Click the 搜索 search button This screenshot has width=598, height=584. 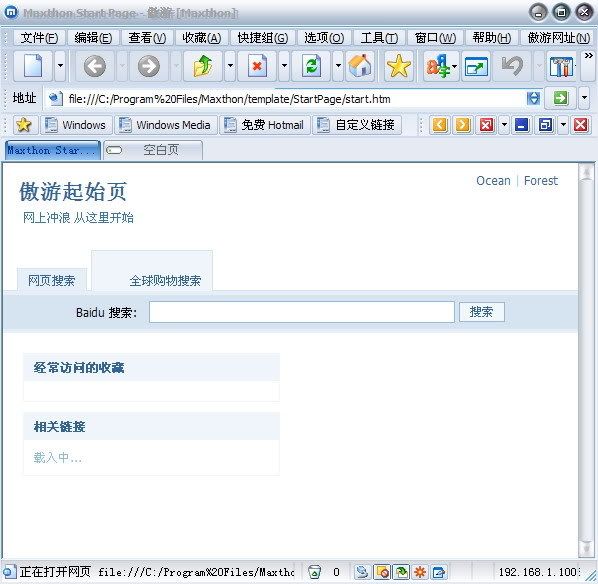(482, 312)
